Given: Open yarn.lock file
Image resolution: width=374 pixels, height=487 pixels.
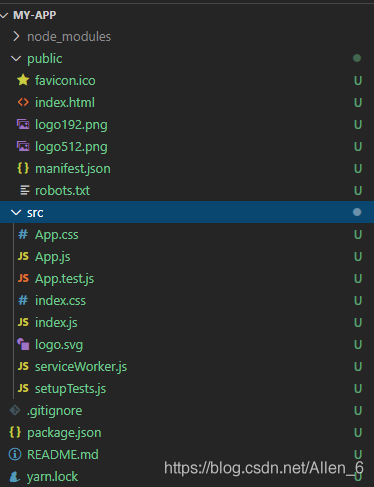Looking at the screenshot, I should coord(52,477).
